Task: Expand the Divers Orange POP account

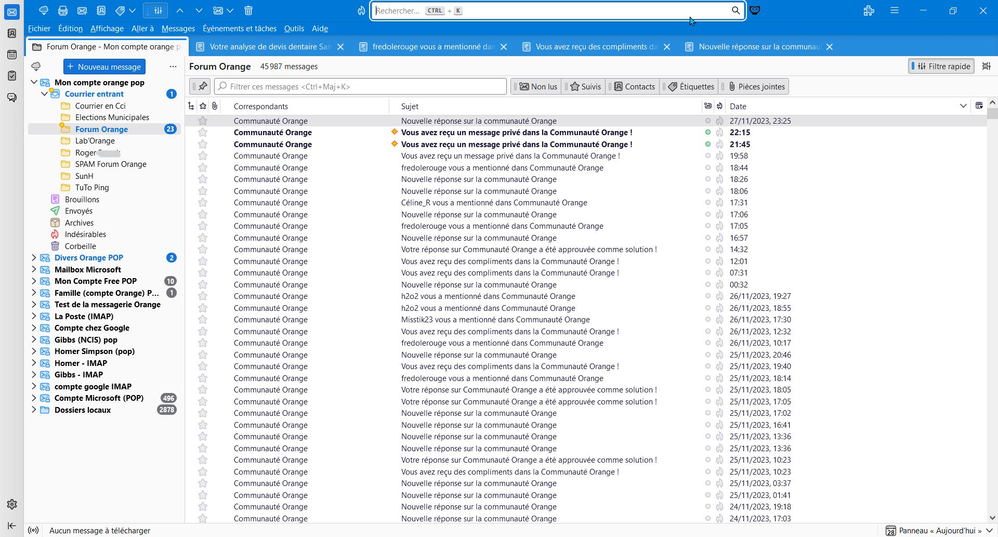Action: (34, 258)
